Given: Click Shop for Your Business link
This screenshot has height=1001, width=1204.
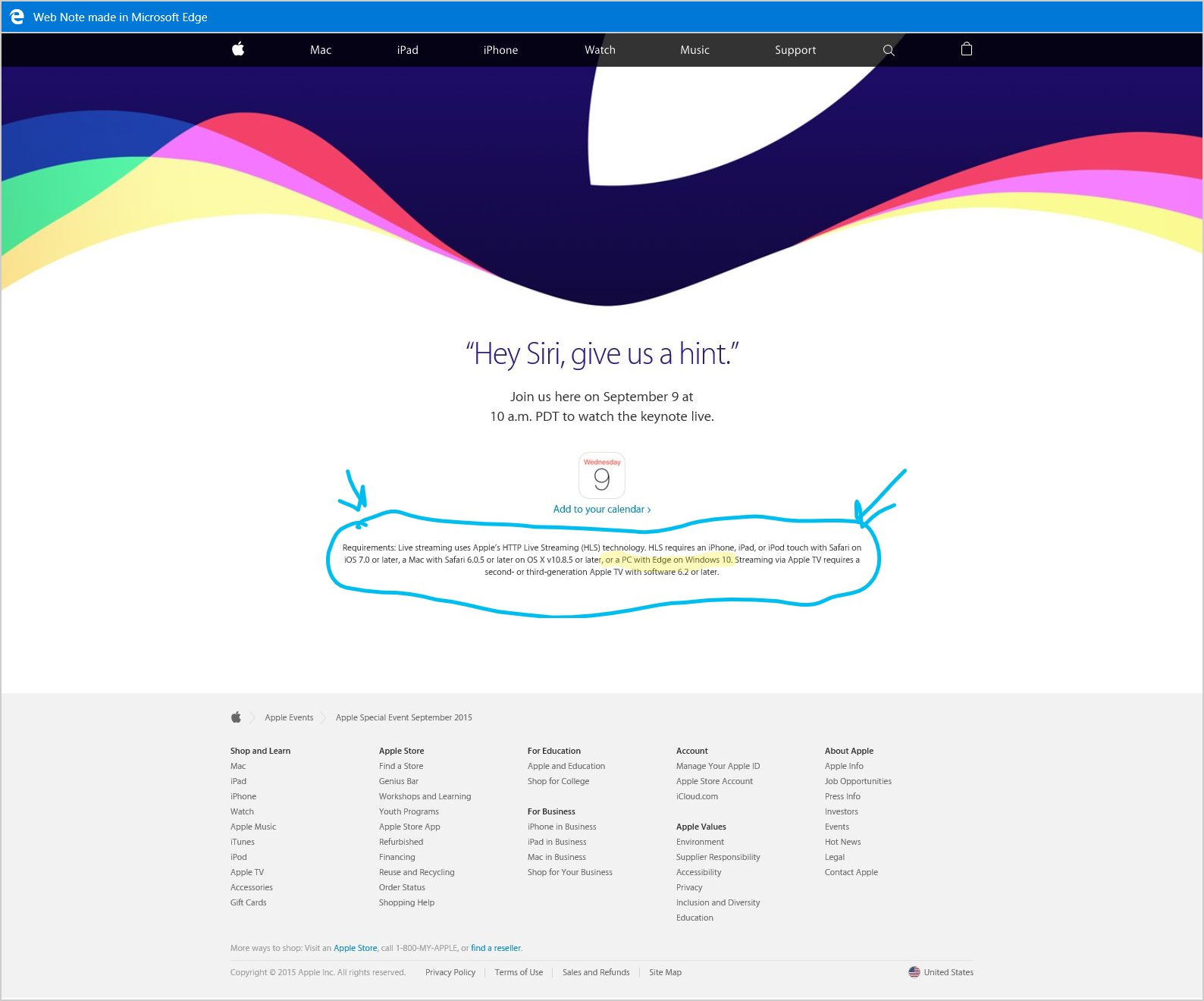Looking at the screenshot, I should [570, 872].
